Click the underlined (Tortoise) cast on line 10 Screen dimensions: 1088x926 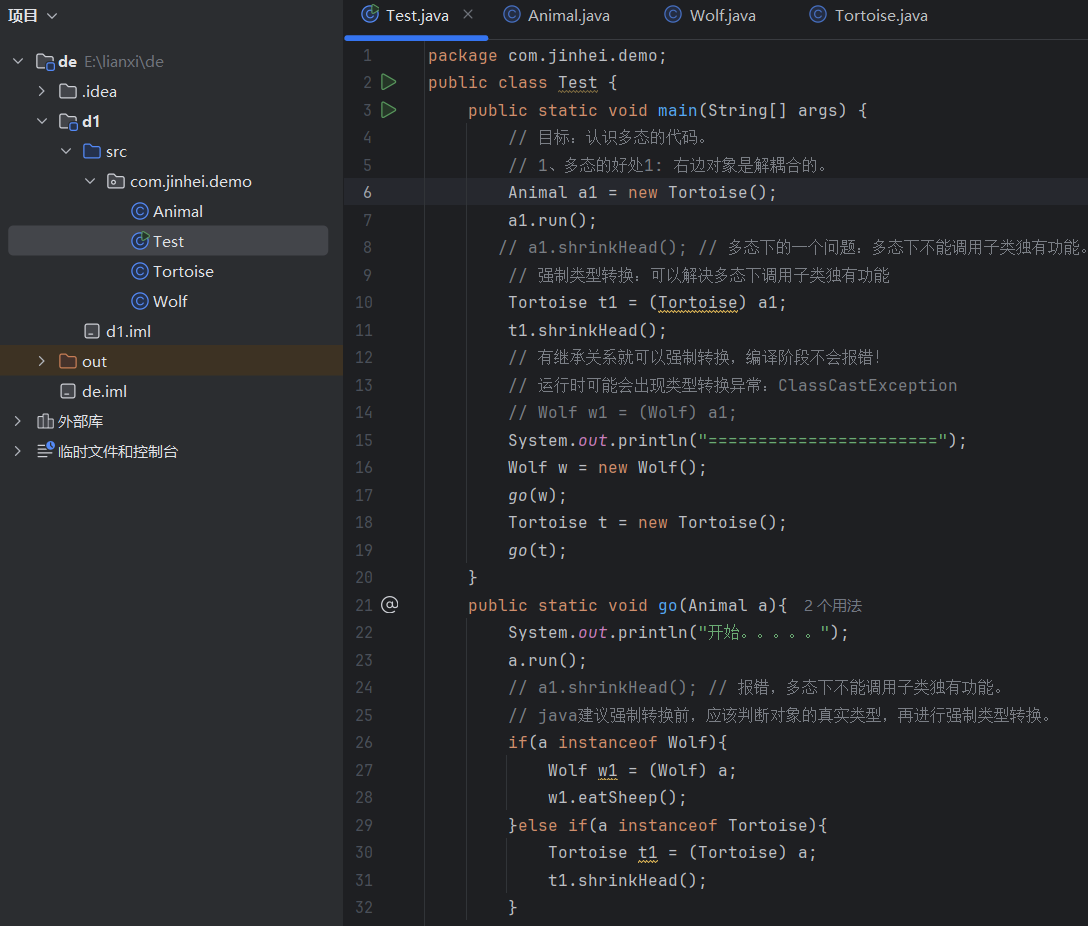tap(697, 302)
